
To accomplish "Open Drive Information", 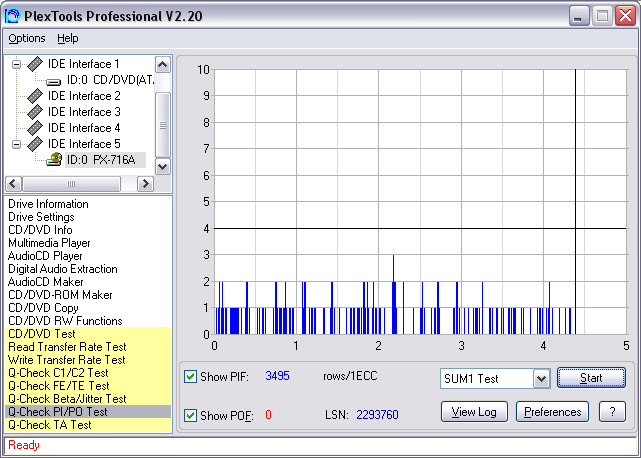I will pos(48,204).
